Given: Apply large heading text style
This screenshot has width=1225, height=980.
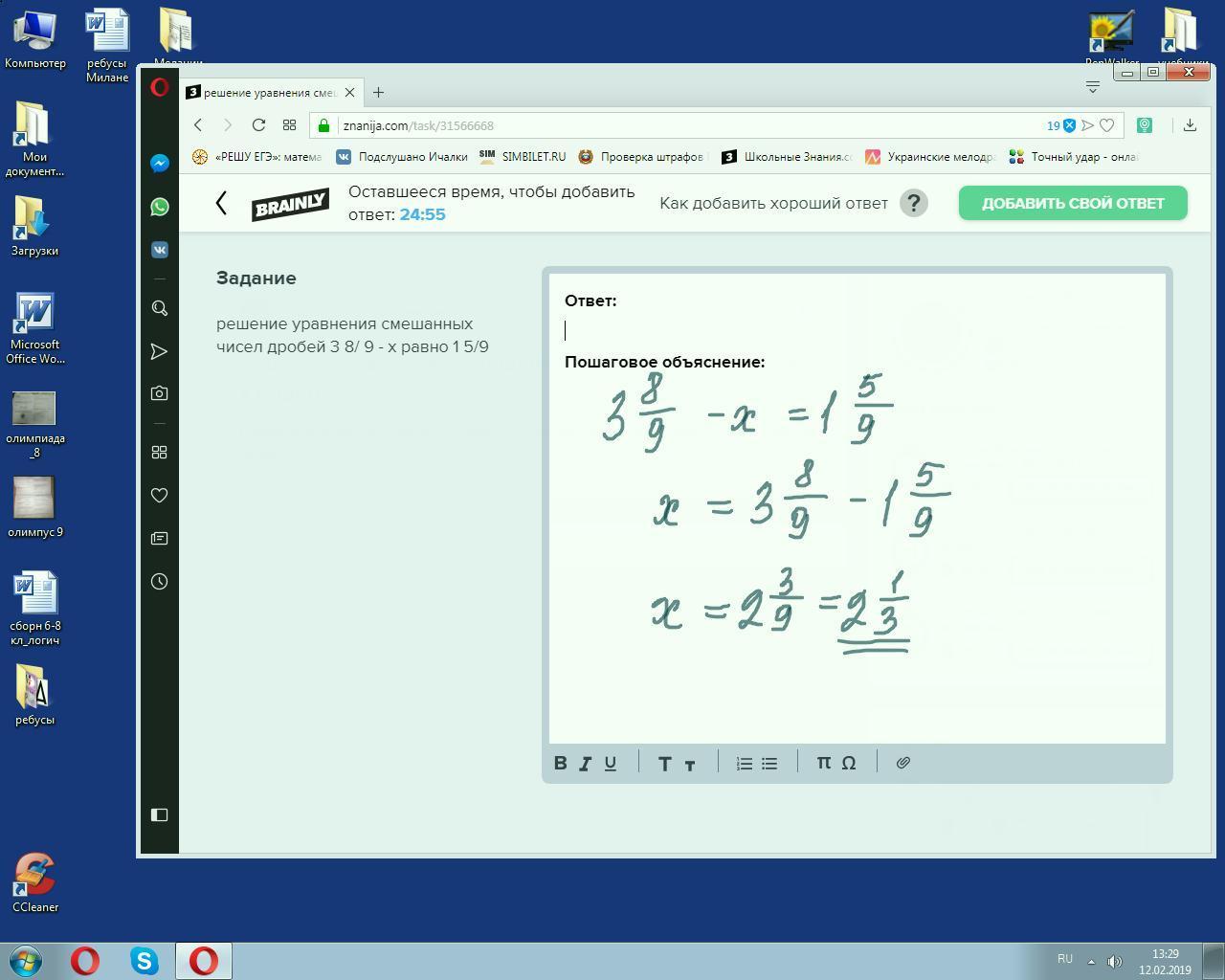Looking at the screenshot, I should click(665, 763).
